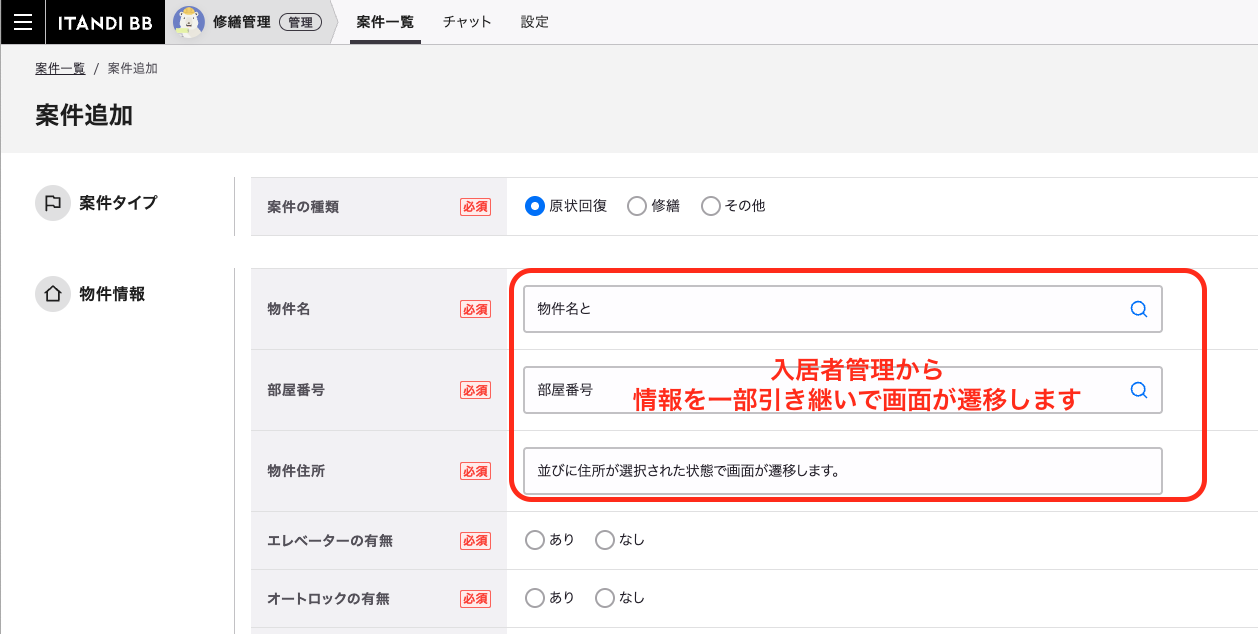
Task: Click the エレベーターの有無 field label
Action: point(330,540)
